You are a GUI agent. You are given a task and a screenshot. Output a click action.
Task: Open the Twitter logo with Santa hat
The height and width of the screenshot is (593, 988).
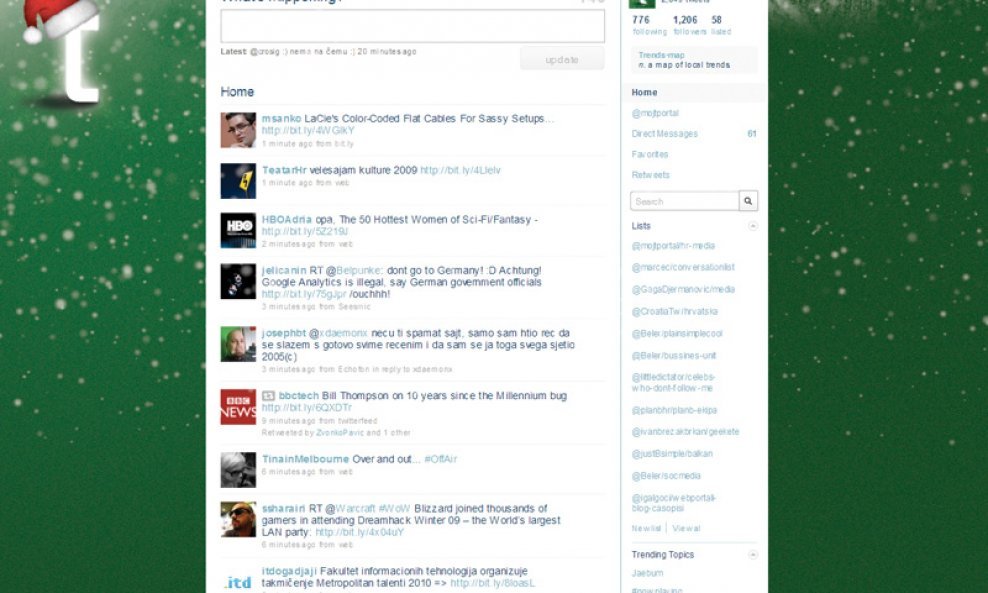coord(68,52)
